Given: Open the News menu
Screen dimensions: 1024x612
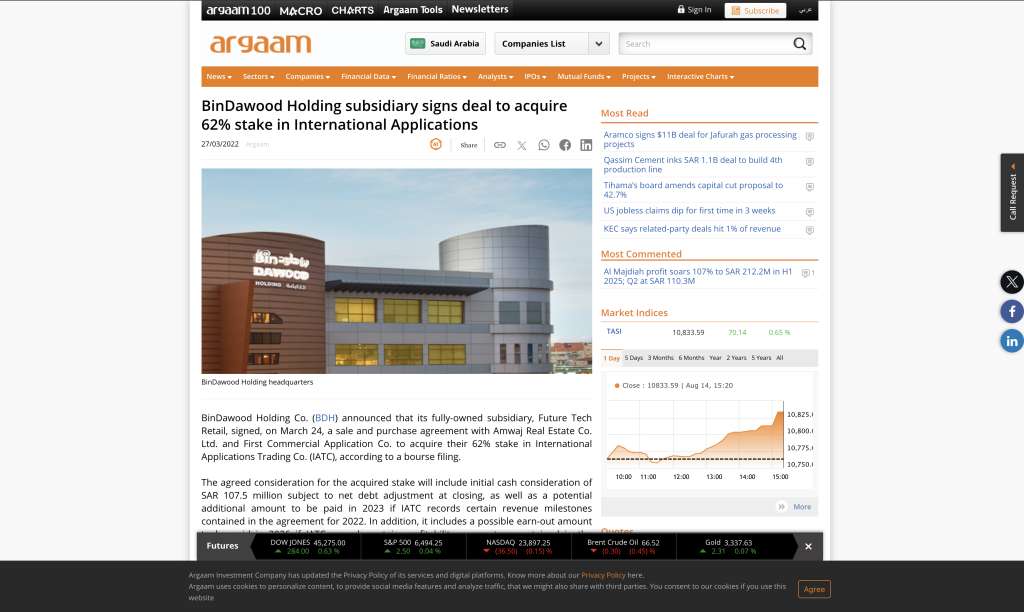Looking at the screenshot, I should point(219,77).
